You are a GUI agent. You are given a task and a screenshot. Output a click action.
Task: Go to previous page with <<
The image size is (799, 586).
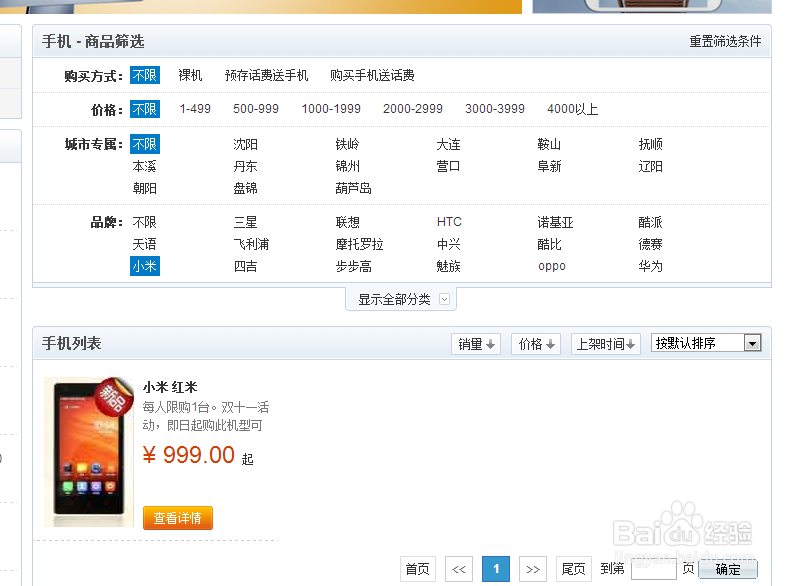point(459,569)
